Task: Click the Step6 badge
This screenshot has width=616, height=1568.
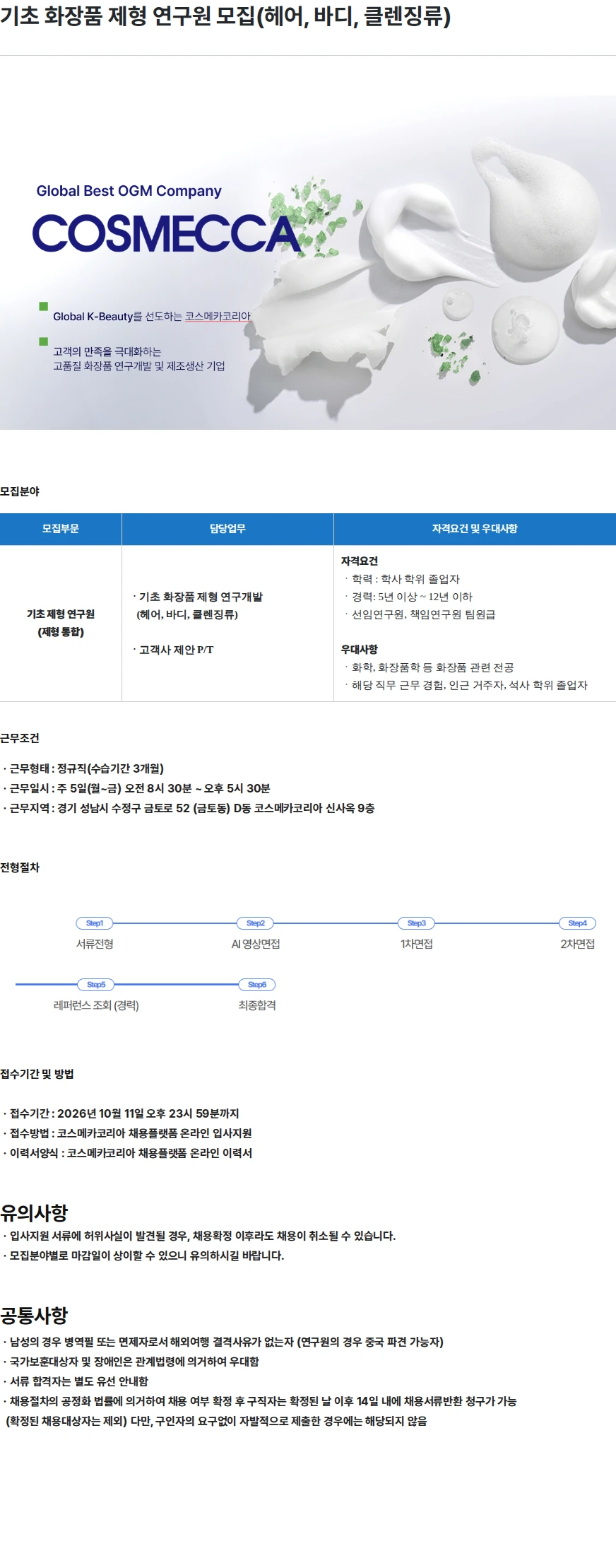Action: [257, 985]
